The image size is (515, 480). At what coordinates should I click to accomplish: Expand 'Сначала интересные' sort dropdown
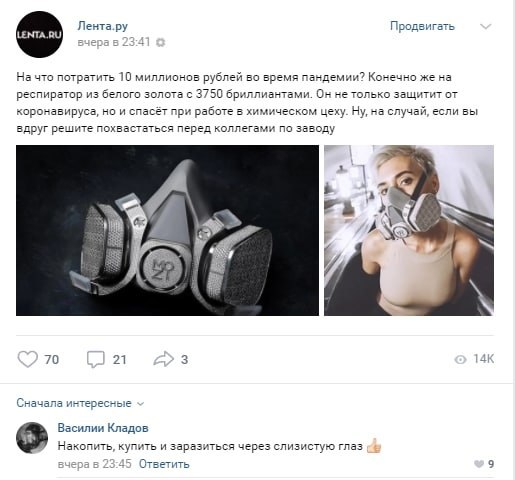pyautogui.click(x=80, y=403)
